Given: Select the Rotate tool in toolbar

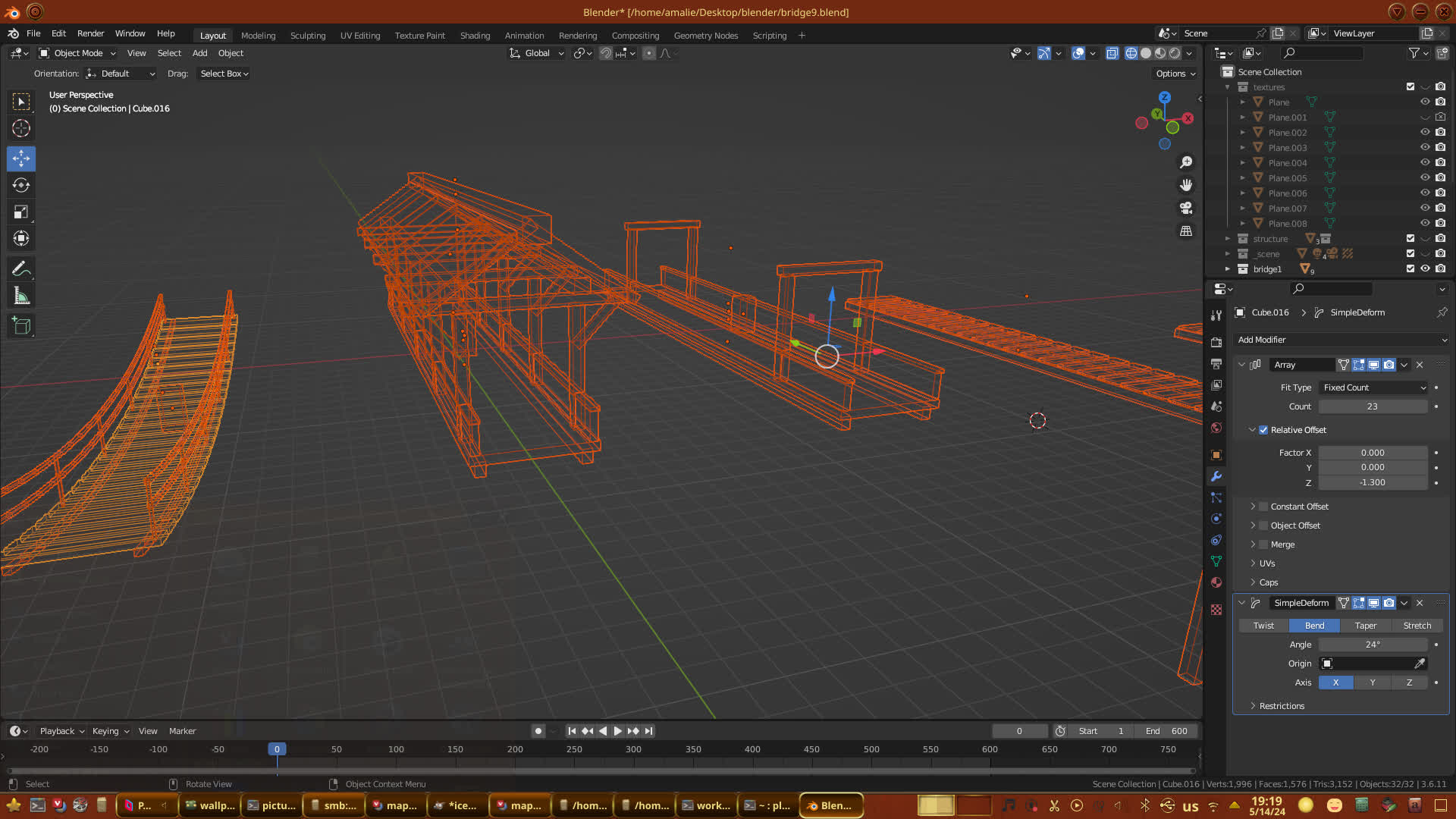Looking at the screenshot, I should (21, 186).
